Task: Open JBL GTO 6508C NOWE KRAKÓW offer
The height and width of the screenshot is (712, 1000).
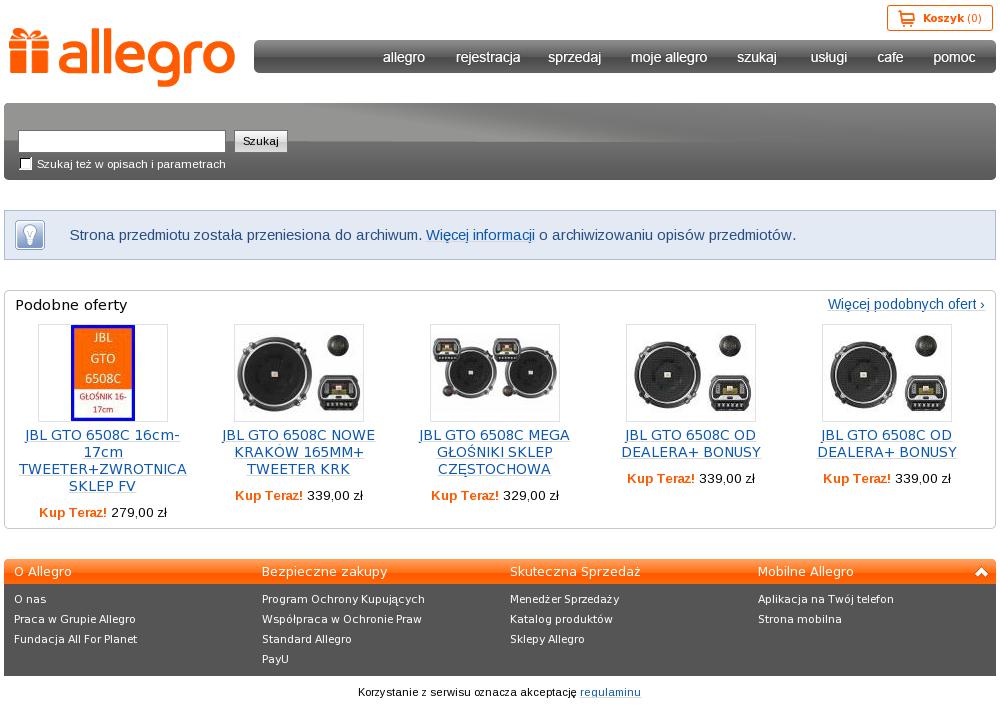Action: click(298, 452)
